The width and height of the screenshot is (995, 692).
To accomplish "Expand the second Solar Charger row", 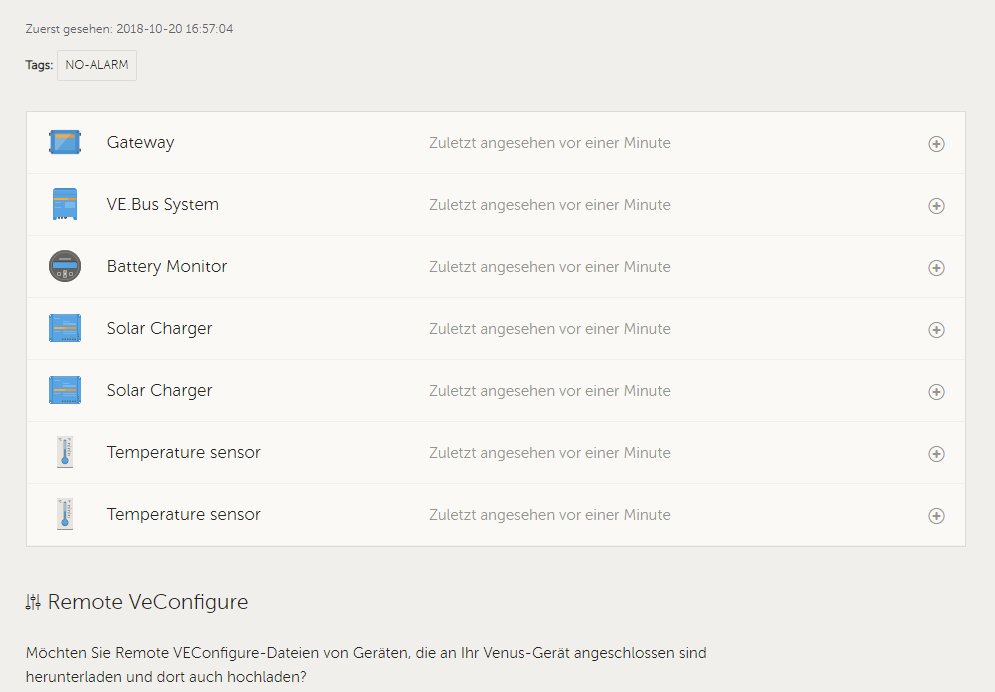I will tap(936, 392).
